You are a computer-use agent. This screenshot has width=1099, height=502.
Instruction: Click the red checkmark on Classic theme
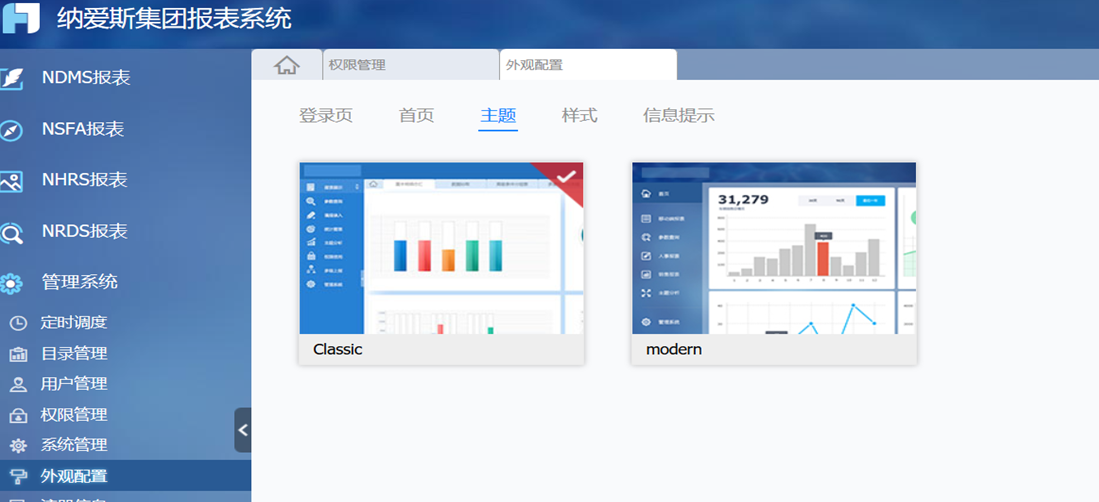point(566,176)
